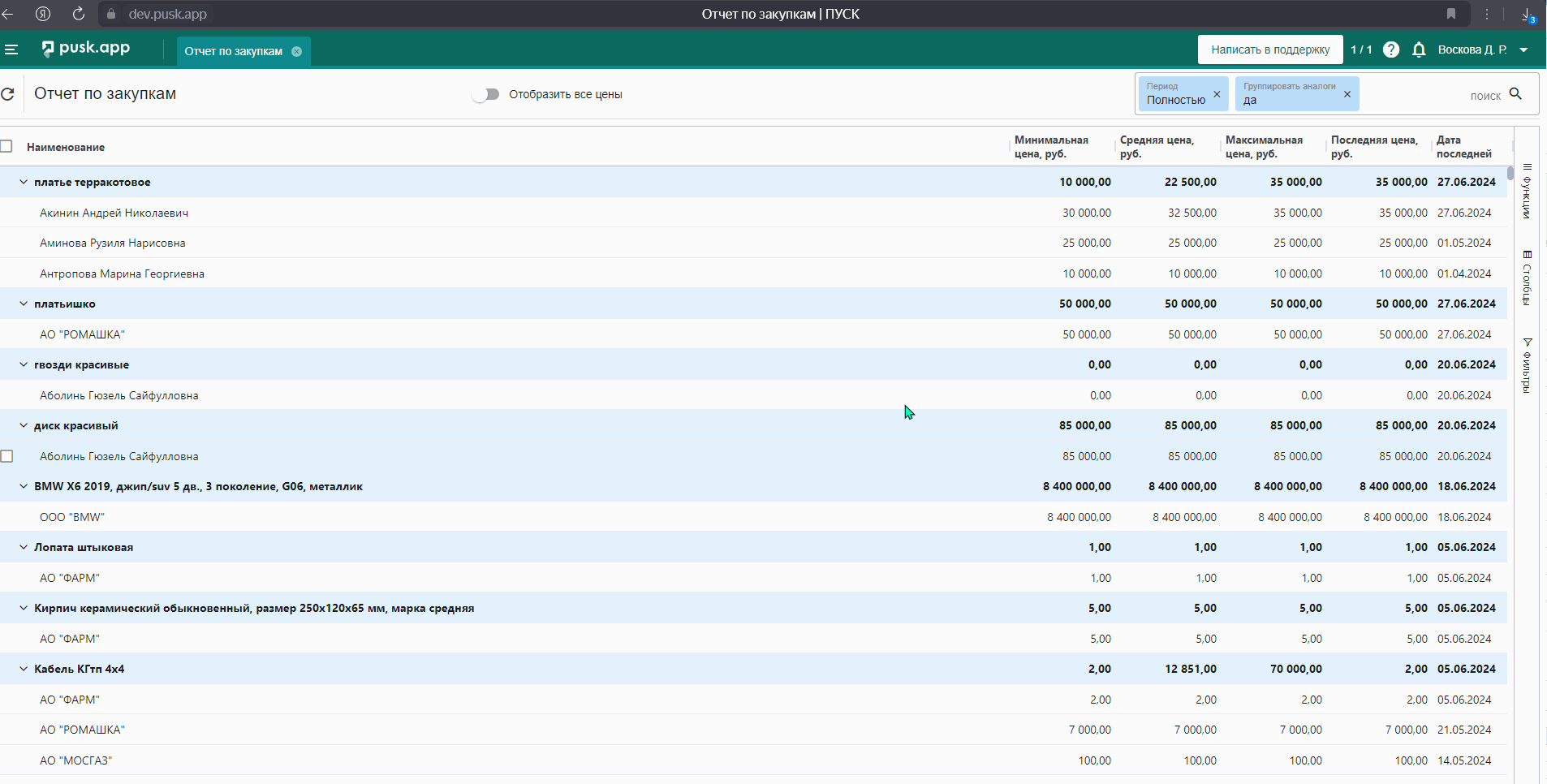Sort by Минимальная цена column header
Screen dimensions: 1547x784
[1051, 147]
